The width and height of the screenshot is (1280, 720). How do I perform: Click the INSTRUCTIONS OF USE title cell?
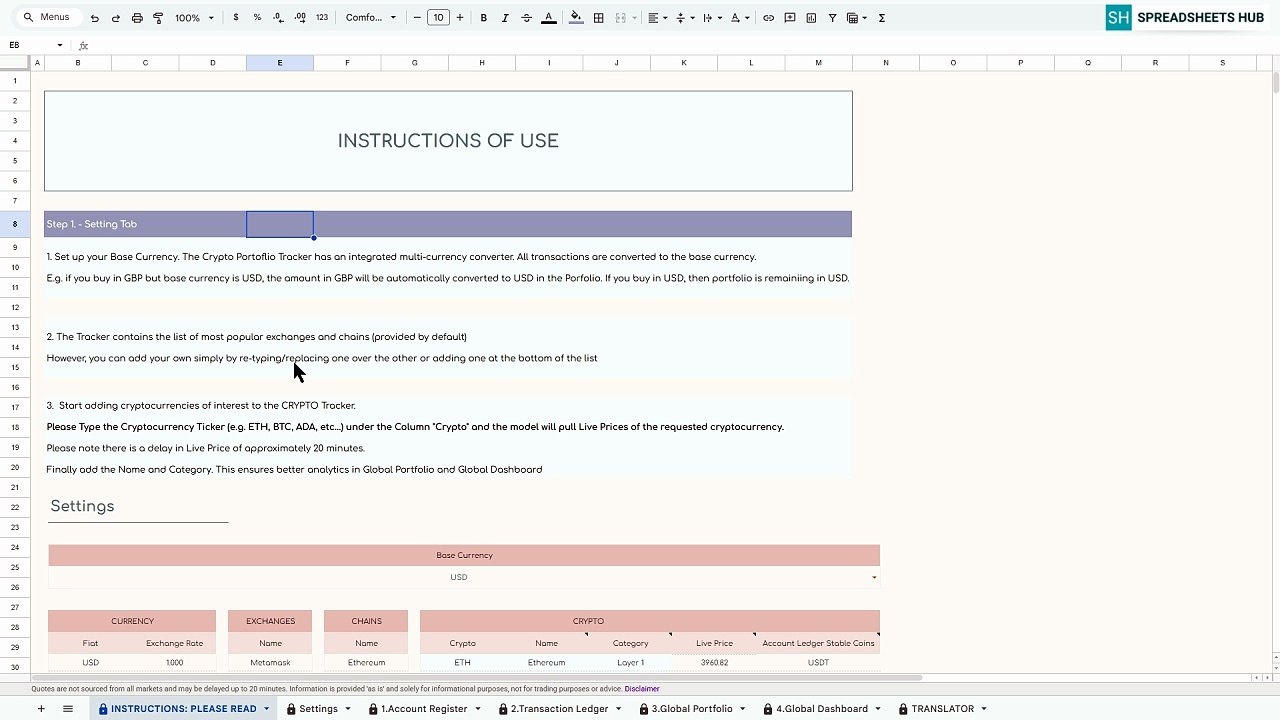point(448,141)
